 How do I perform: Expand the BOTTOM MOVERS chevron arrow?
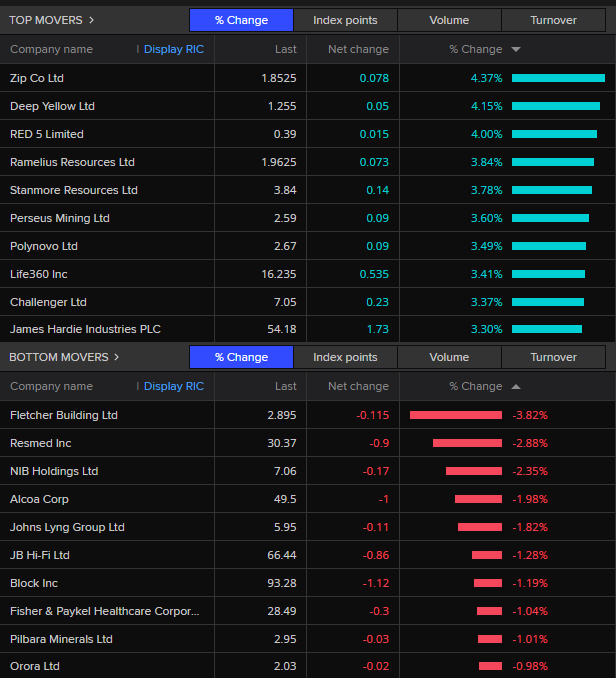click(x=116, y=357)
